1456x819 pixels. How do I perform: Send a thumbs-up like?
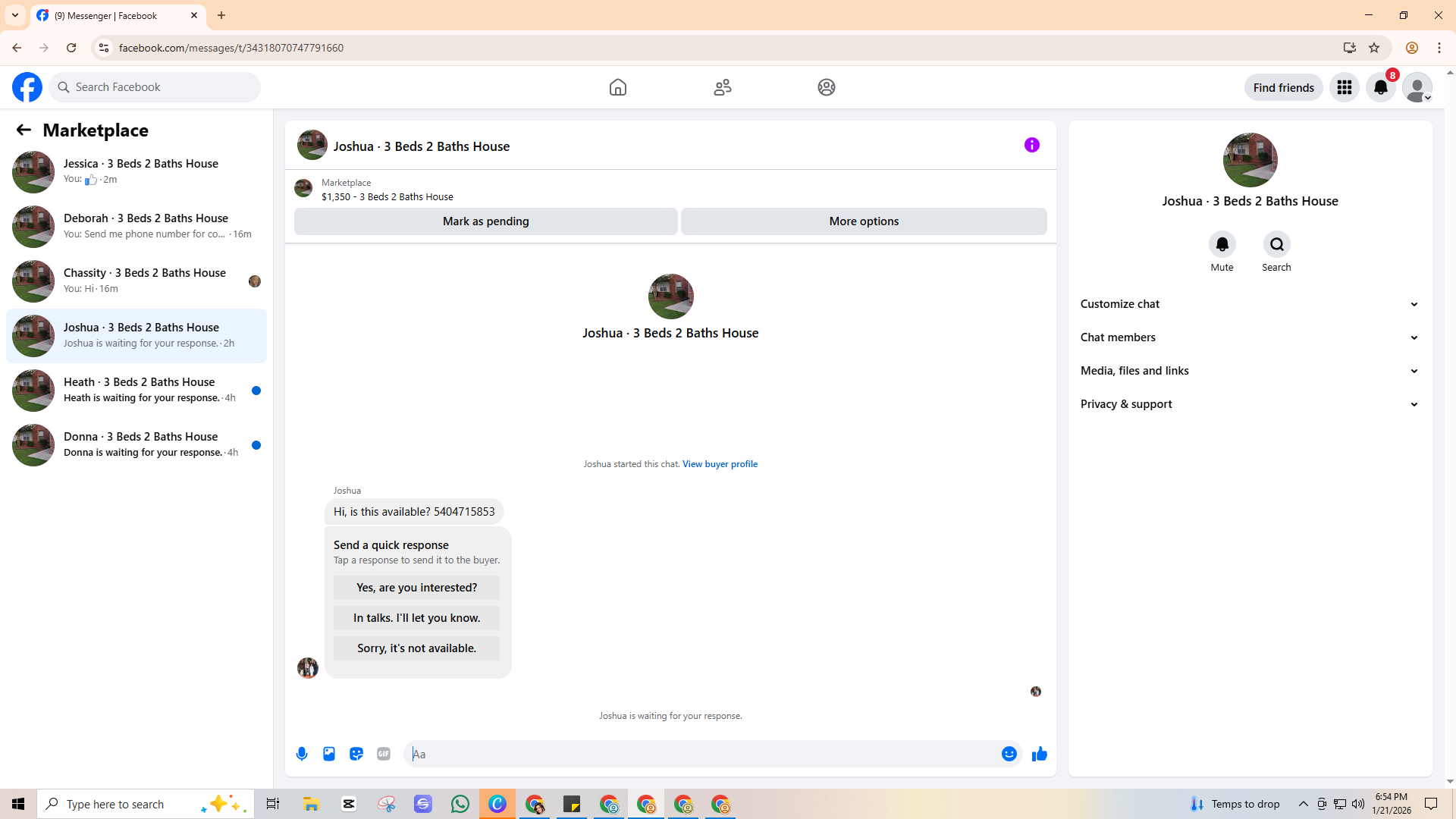(1039, 754)
